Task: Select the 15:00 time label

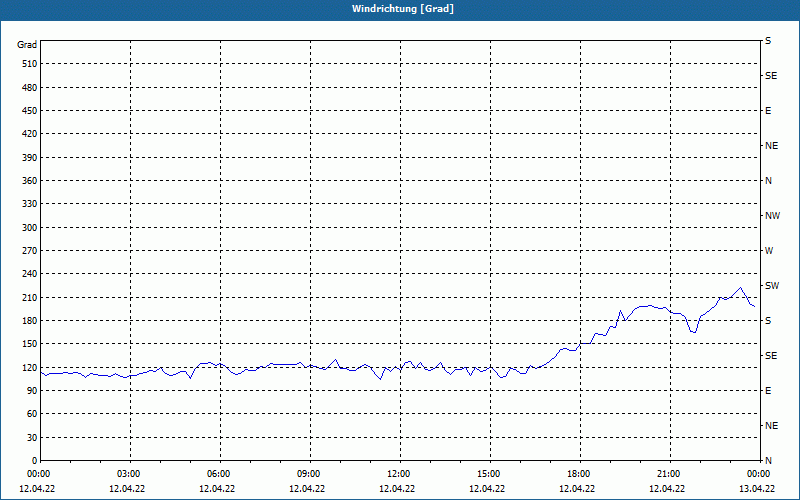Action: 488,474
